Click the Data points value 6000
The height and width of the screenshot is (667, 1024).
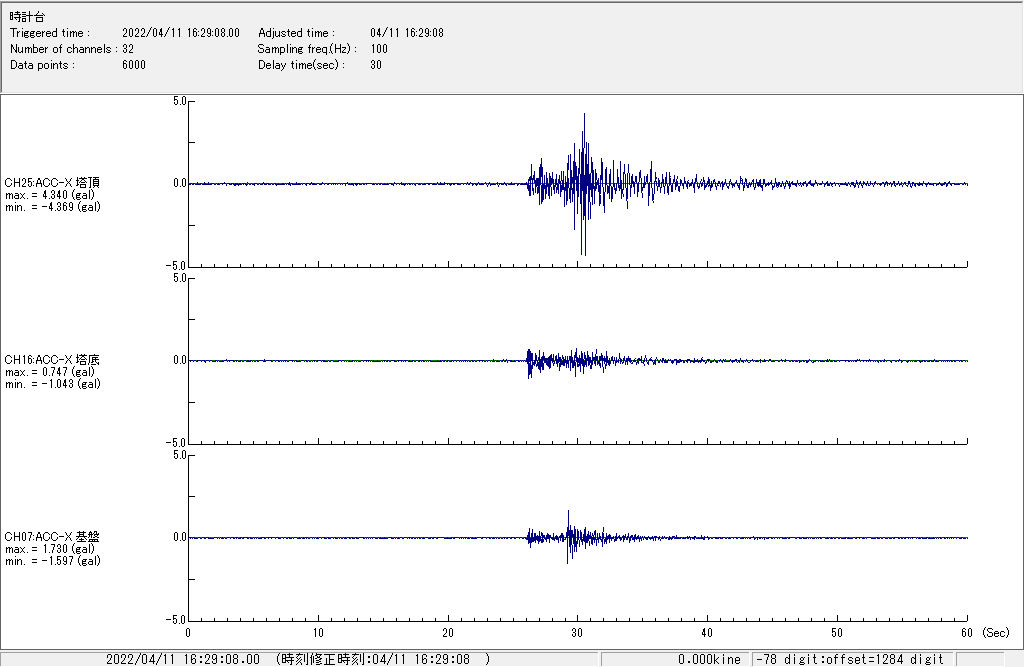pyautogui.click(x=134, y=65)
